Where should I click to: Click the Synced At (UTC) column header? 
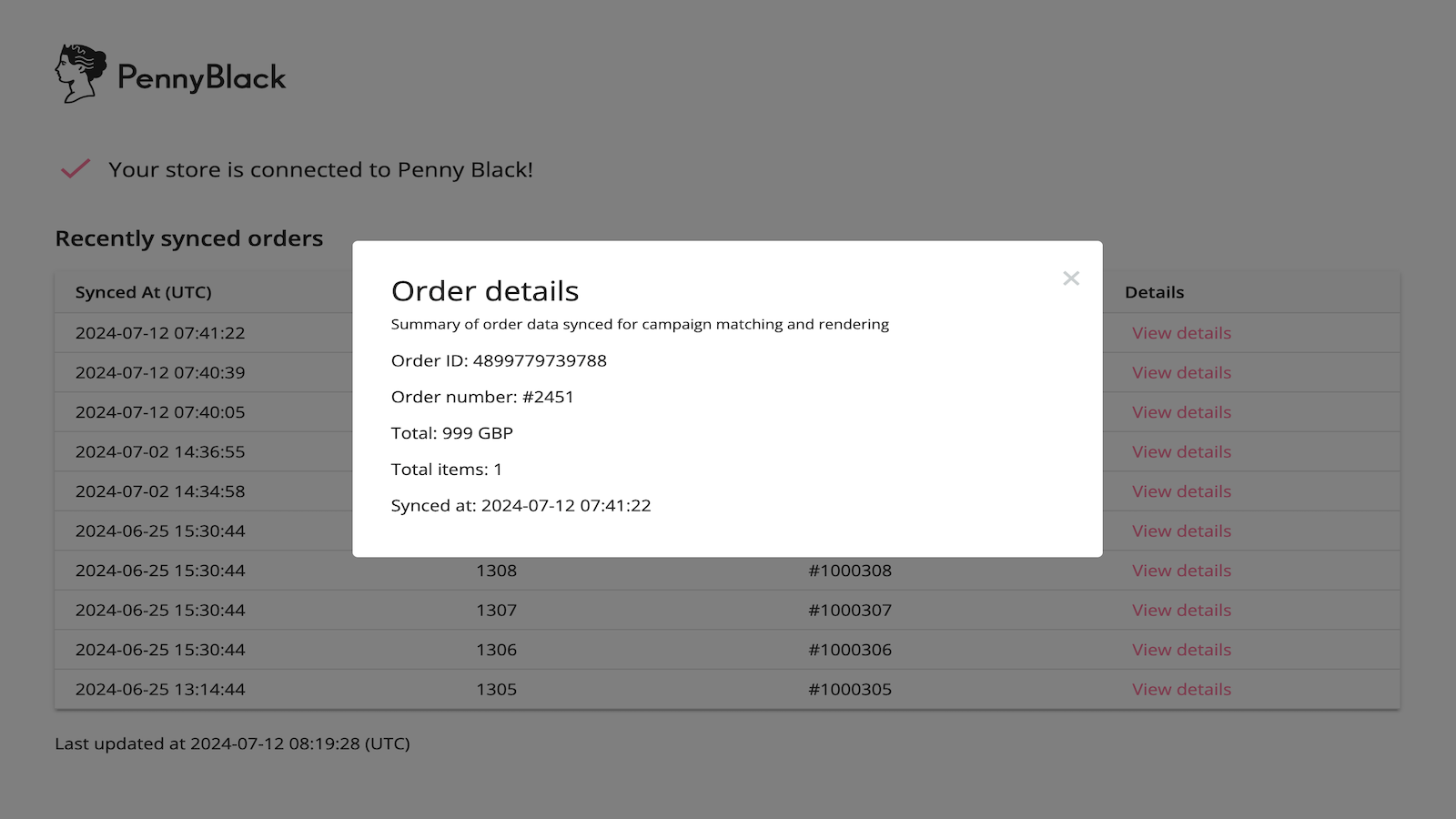click(x=143, y=292)
